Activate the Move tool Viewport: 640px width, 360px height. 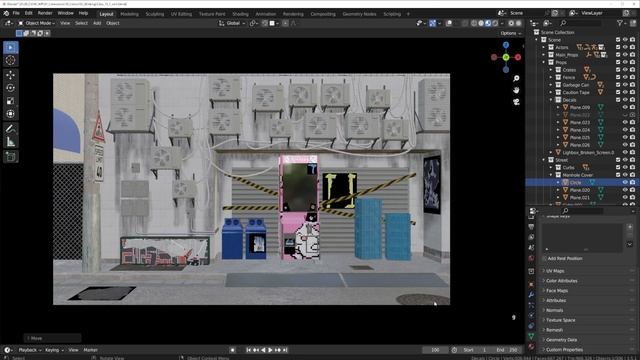click(11, 75)
